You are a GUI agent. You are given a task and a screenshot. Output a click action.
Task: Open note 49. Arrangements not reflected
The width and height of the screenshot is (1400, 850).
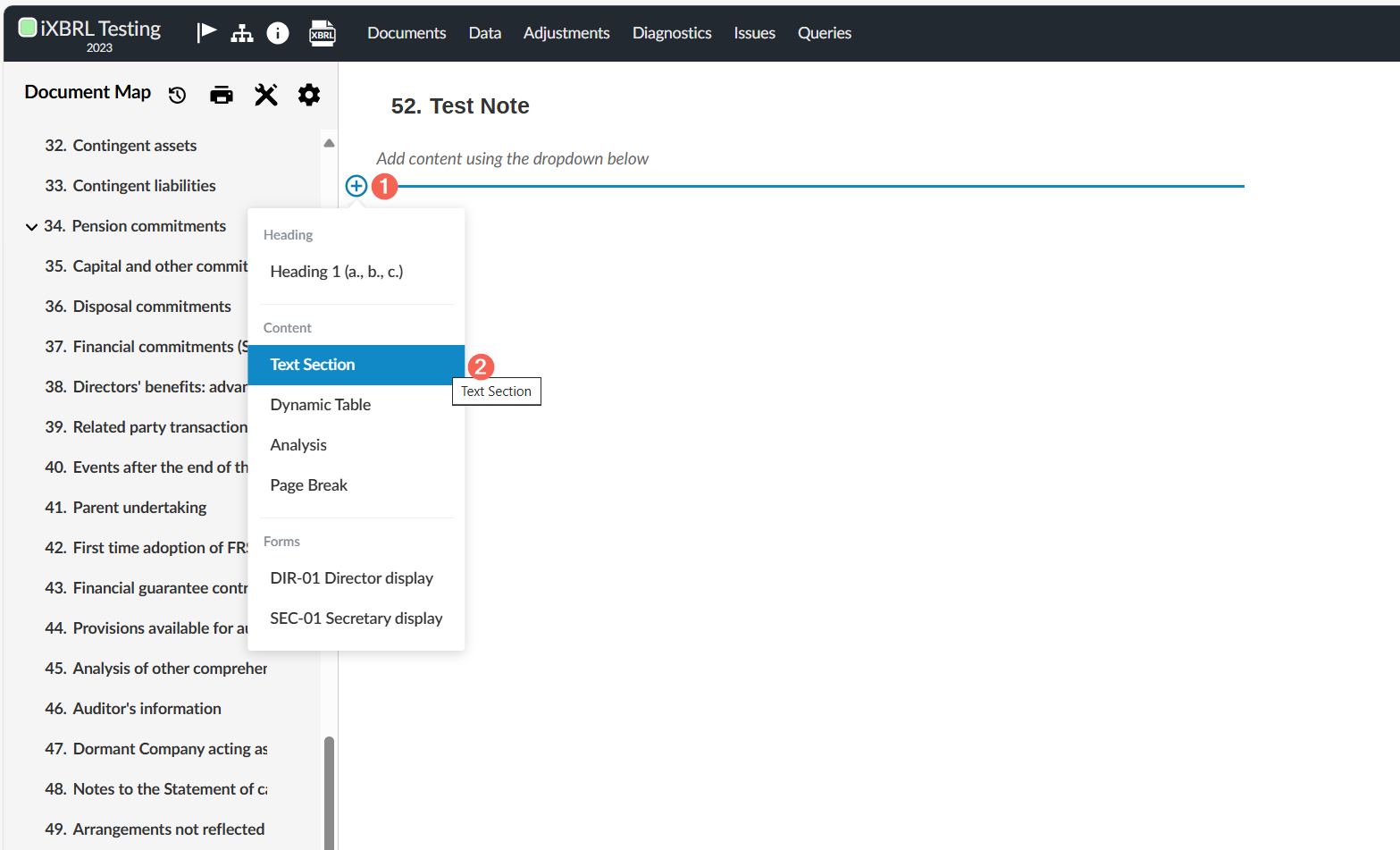155,829
